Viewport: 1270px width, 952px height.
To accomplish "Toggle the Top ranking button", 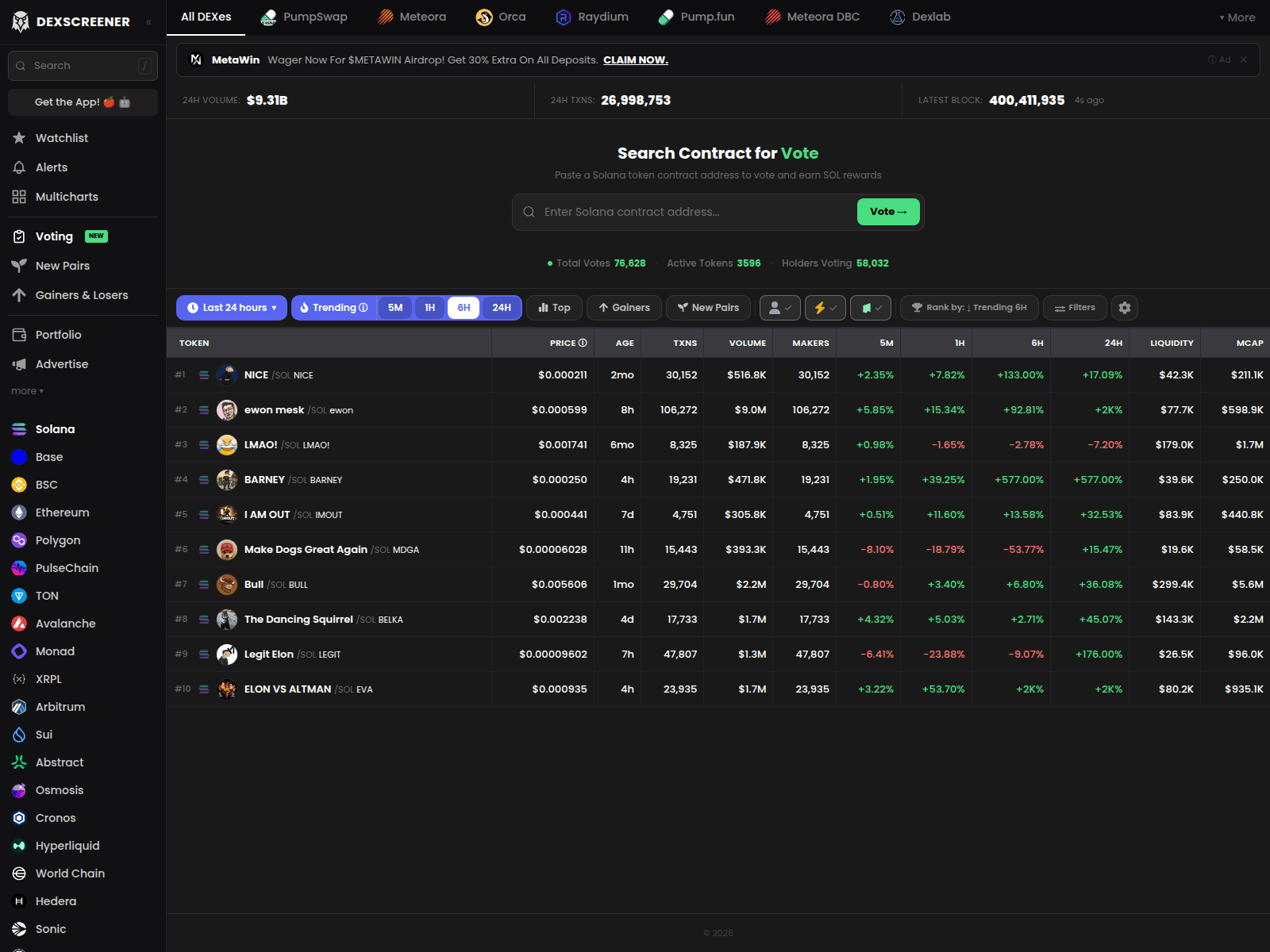I will (554, 308).
